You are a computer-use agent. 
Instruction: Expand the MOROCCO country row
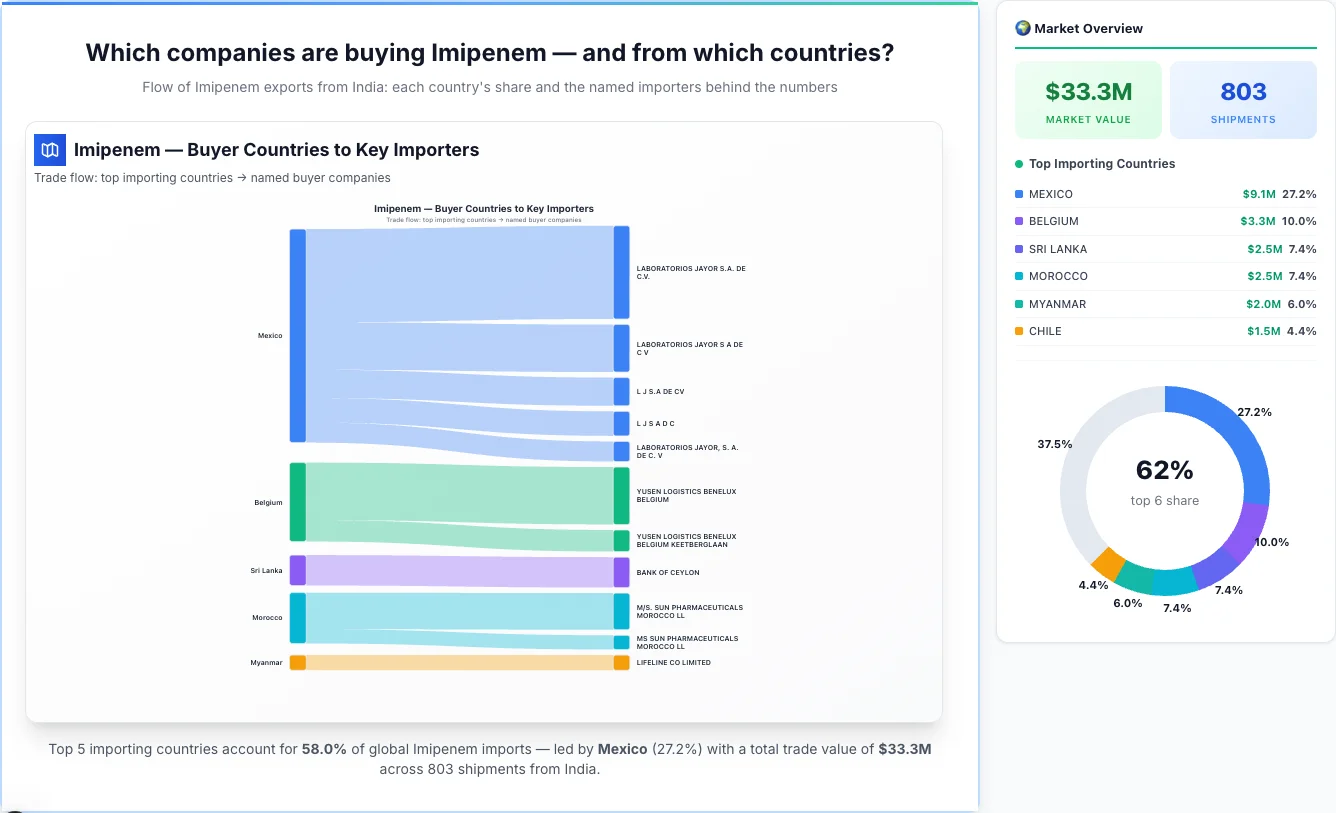point(1165,276)
